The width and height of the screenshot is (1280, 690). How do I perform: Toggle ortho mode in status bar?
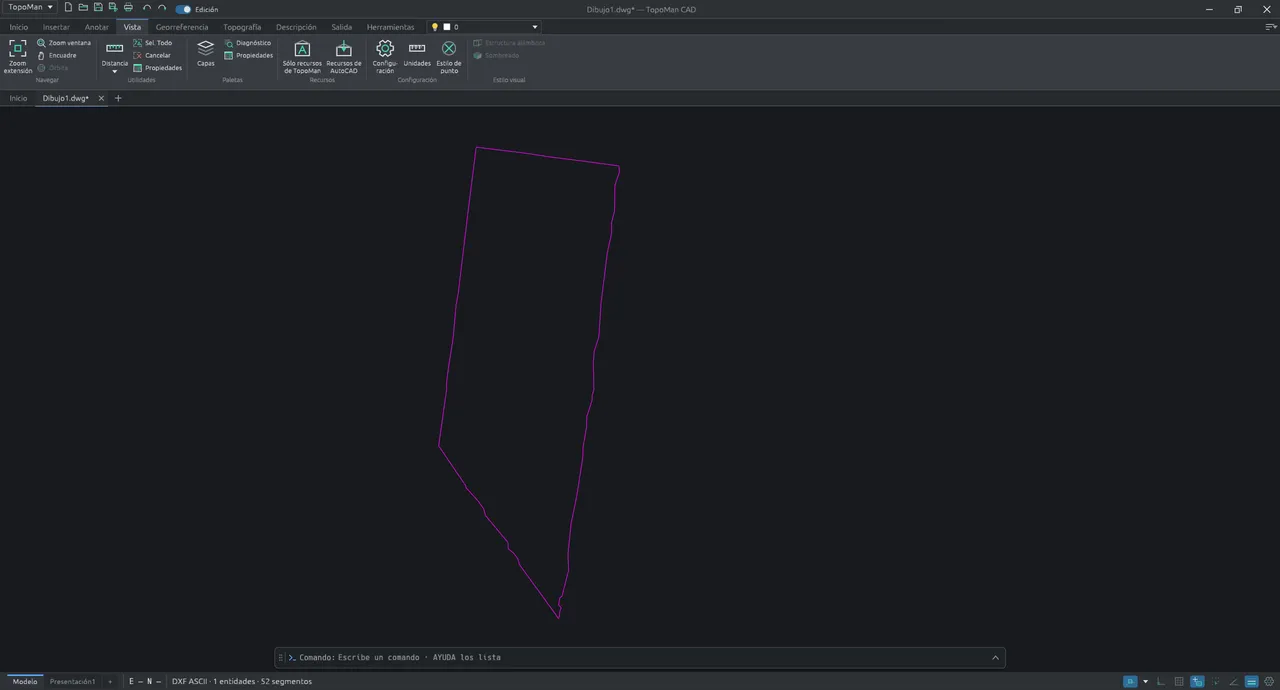coord(1161,682)
